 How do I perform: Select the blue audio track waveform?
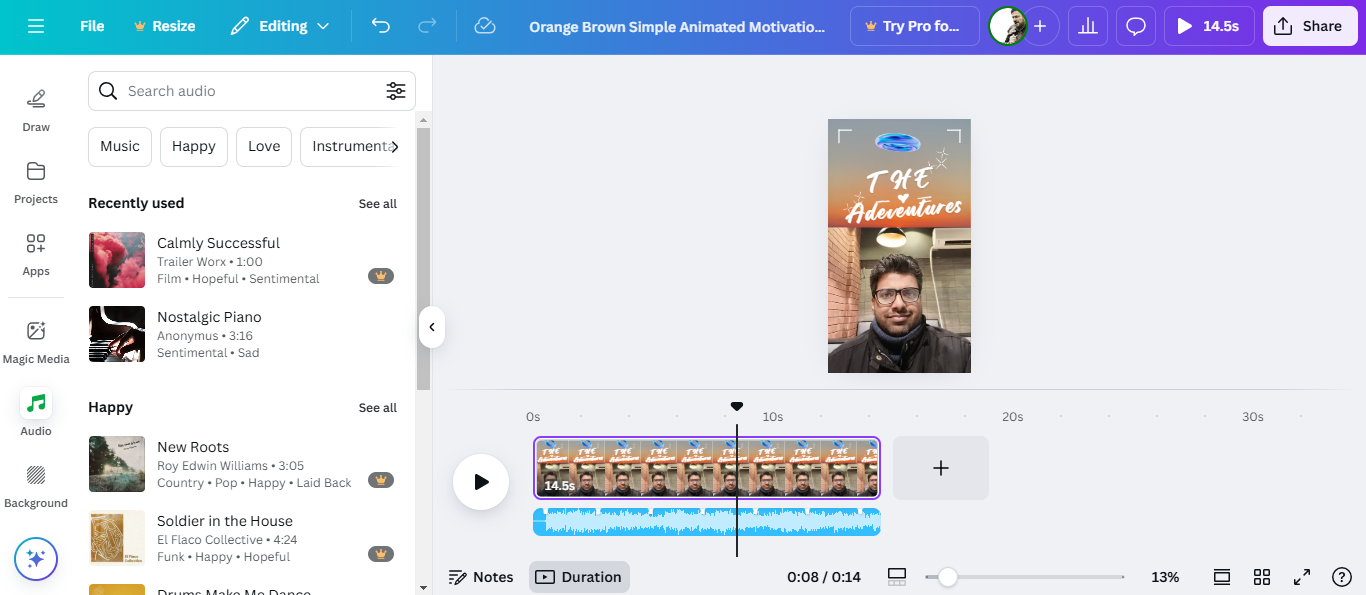(x=707, y=522)
